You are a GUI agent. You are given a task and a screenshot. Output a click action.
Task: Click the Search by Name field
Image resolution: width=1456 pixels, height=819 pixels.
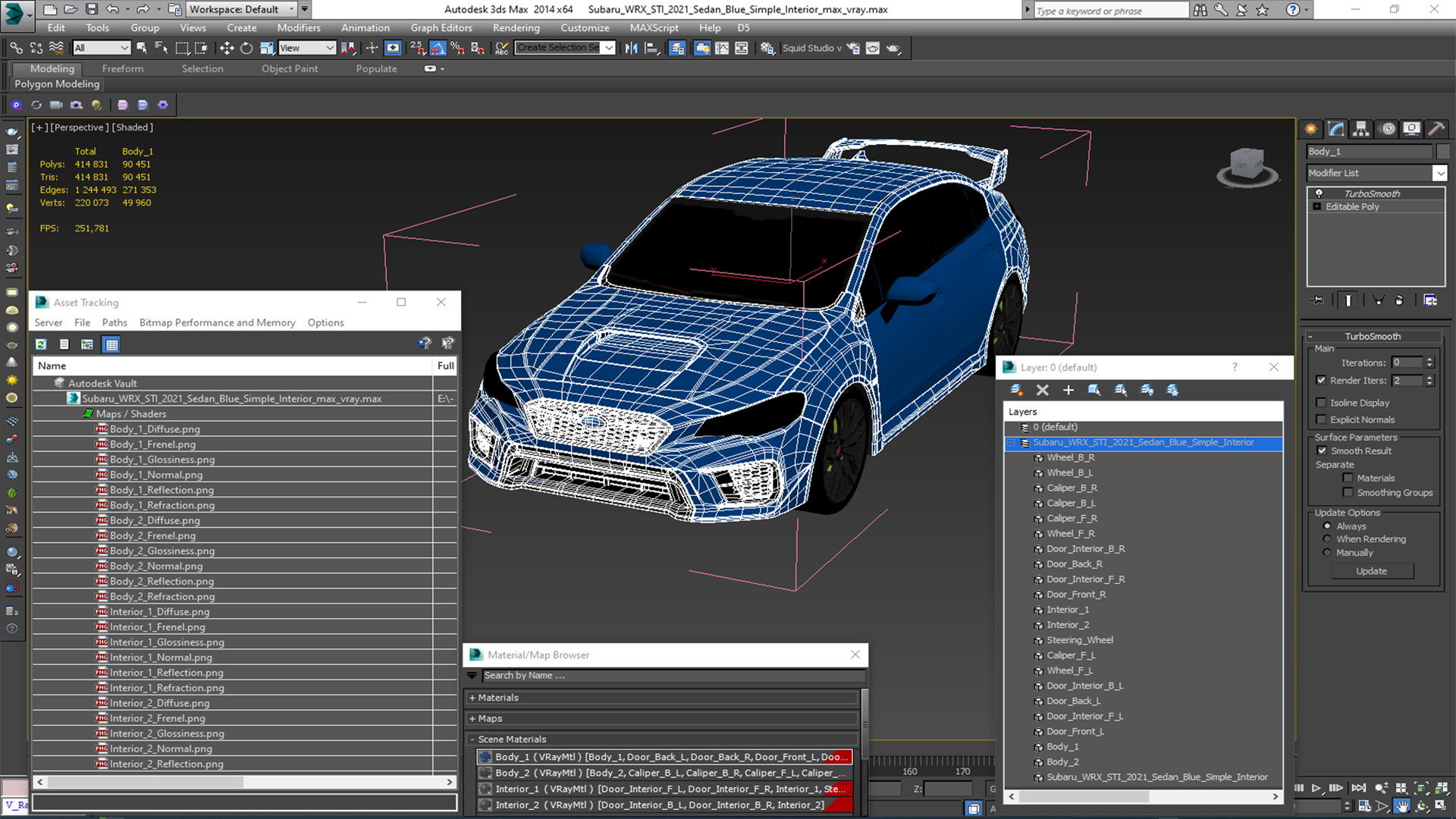pyautogui.click(x=673, y=676)
